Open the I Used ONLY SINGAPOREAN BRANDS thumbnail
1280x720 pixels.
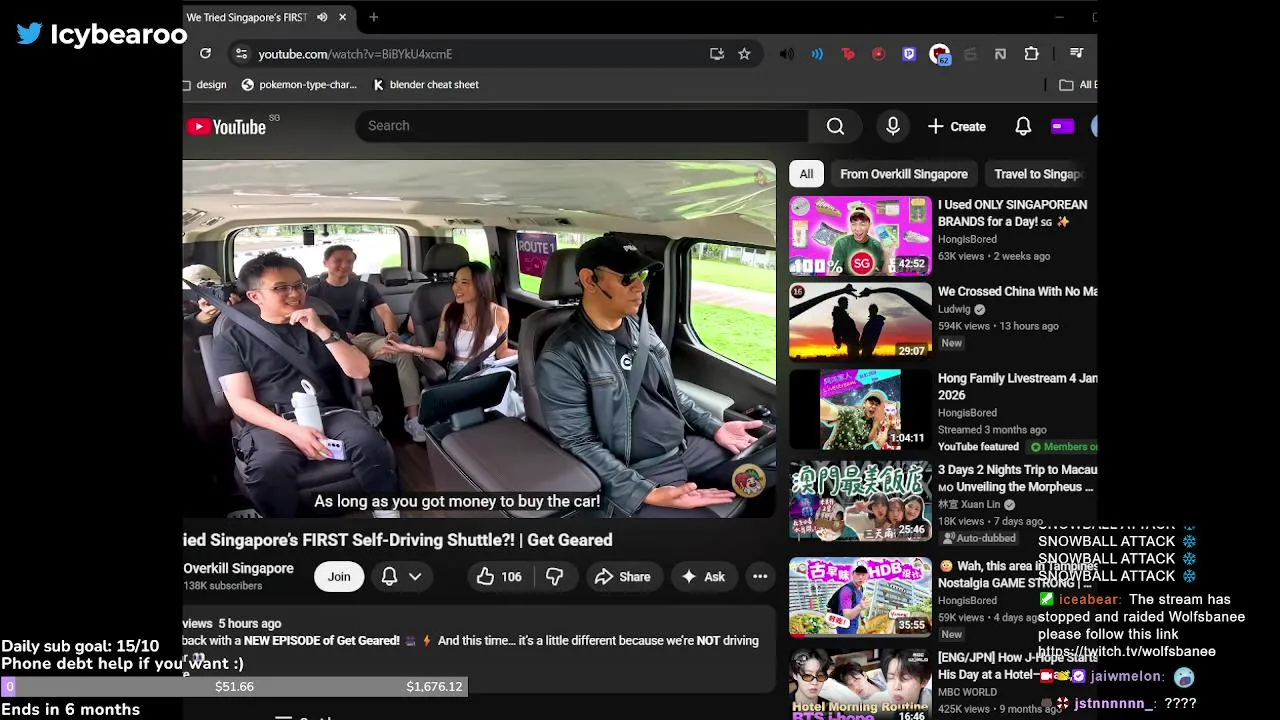point(860,236)
